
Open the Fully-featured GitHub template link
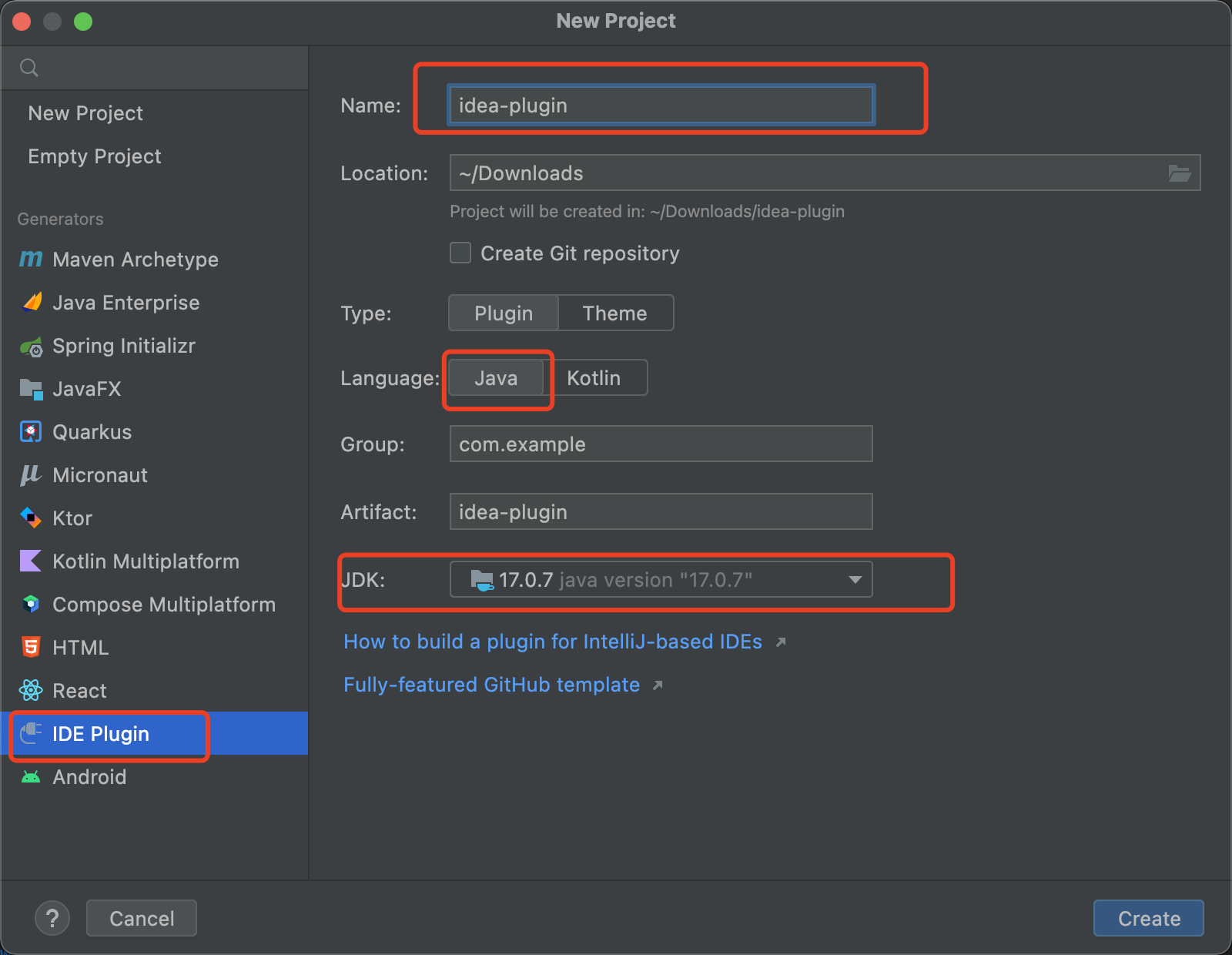[x=491, y=685]
